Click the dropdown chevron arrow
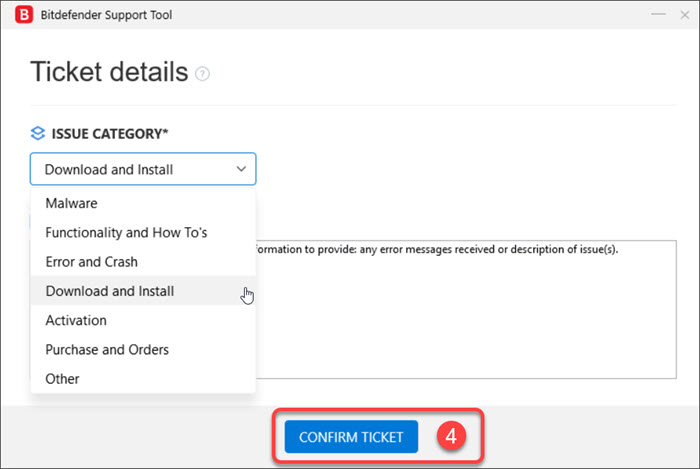Screen dimensions: 700x469 [241, 169]
